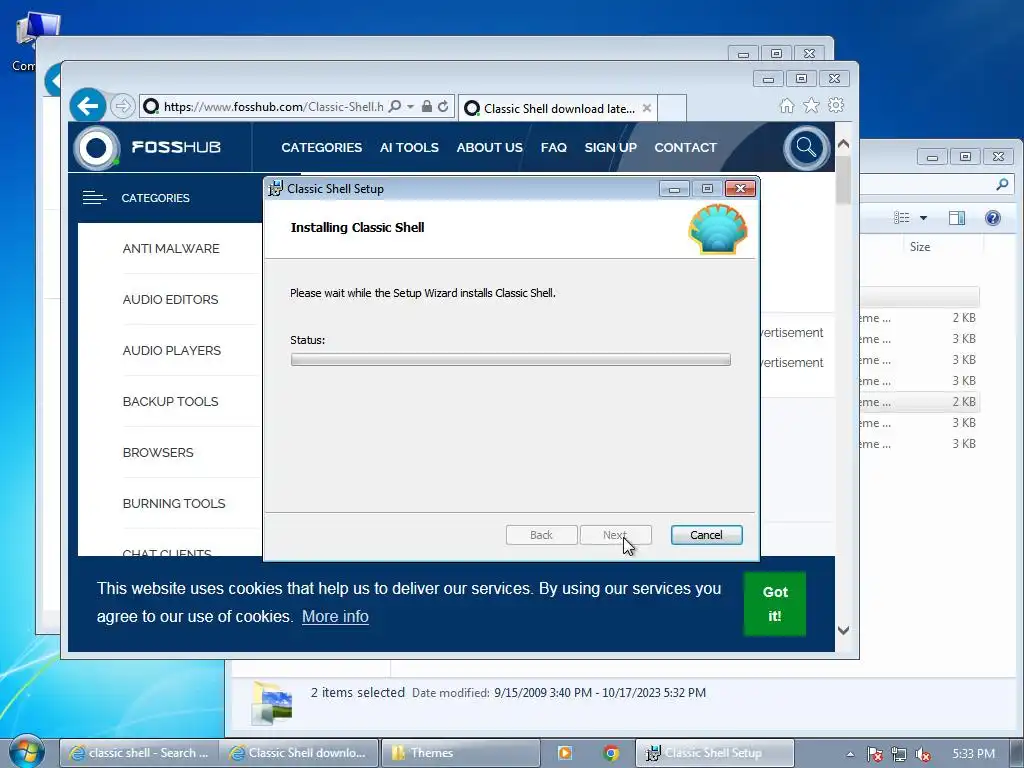
Task: Click the page vertical scrollbar thumb
Action: [x=843, y=180]
